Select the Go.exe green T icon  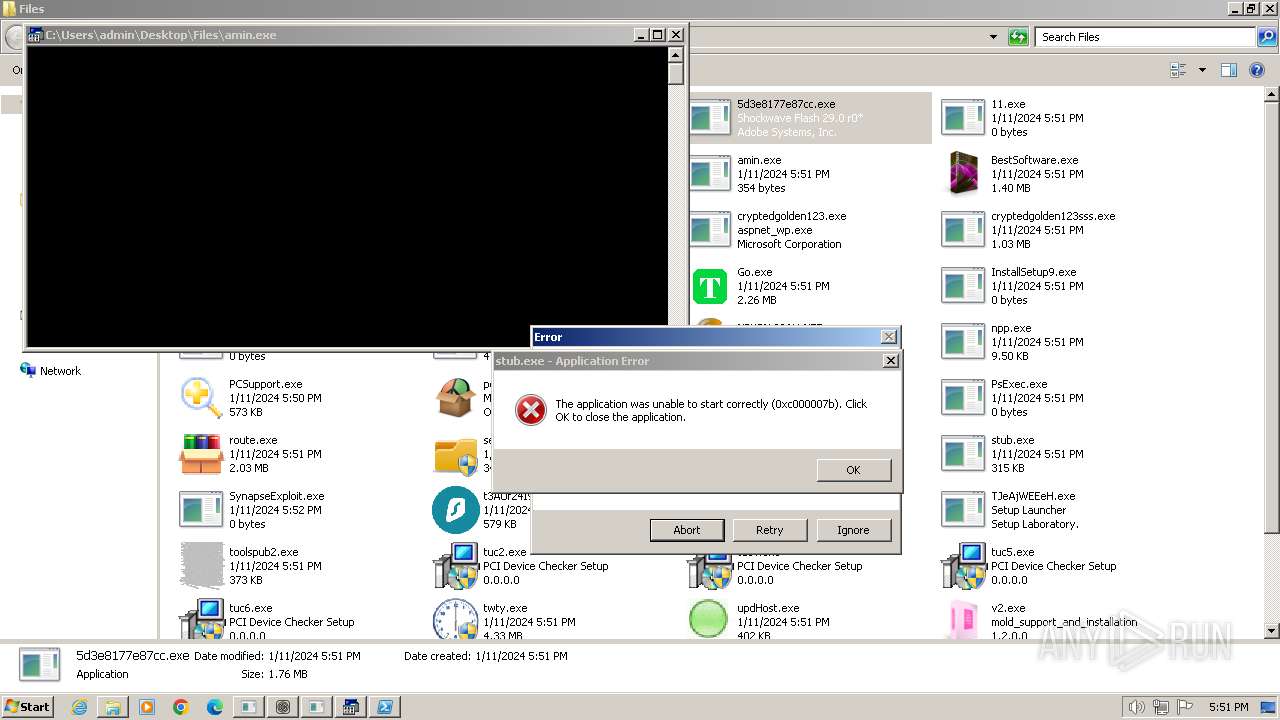pyautogui.click(x=710, y=286)
